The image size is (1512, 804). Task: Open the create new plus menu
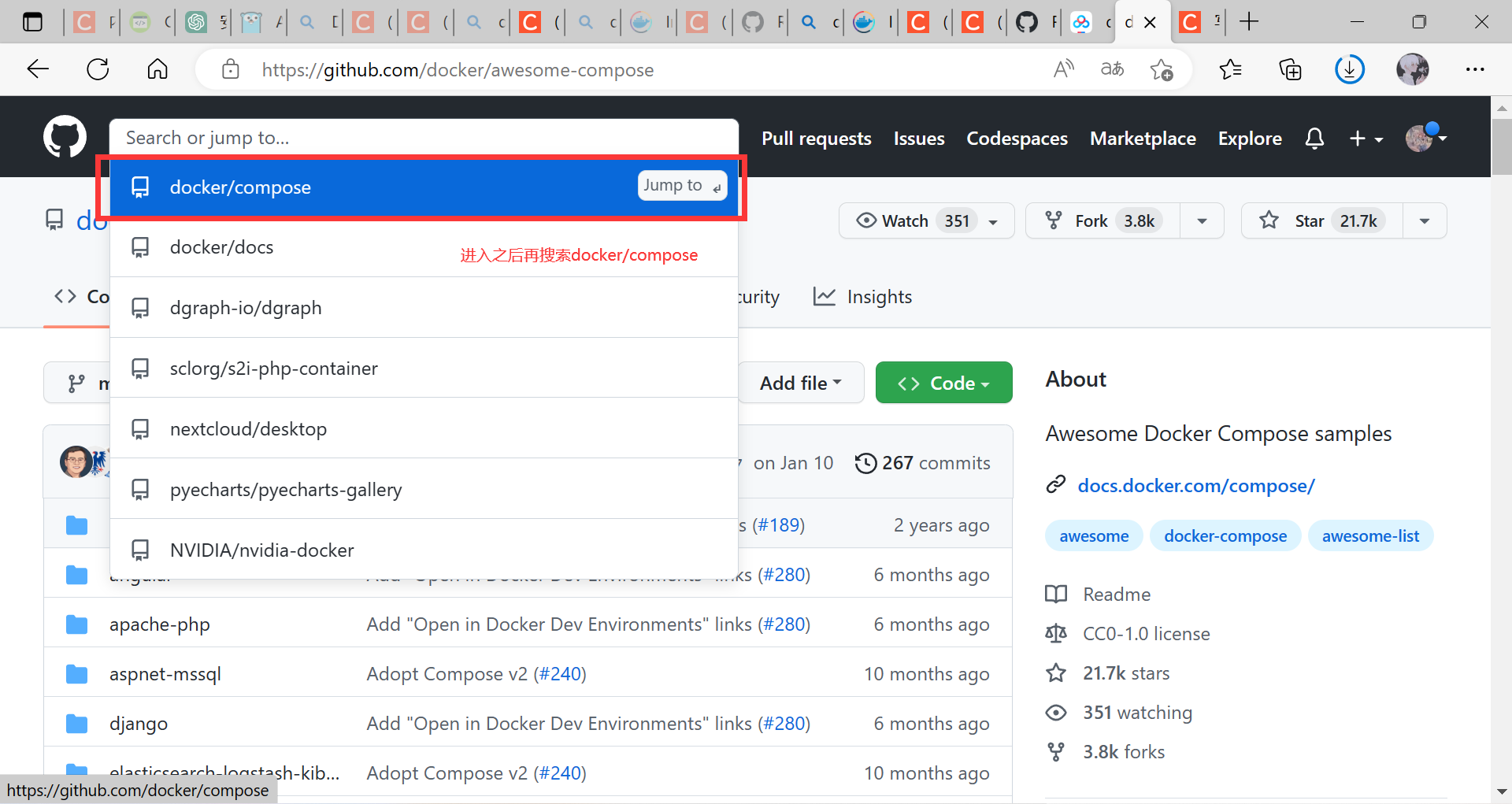point(1366,139)
